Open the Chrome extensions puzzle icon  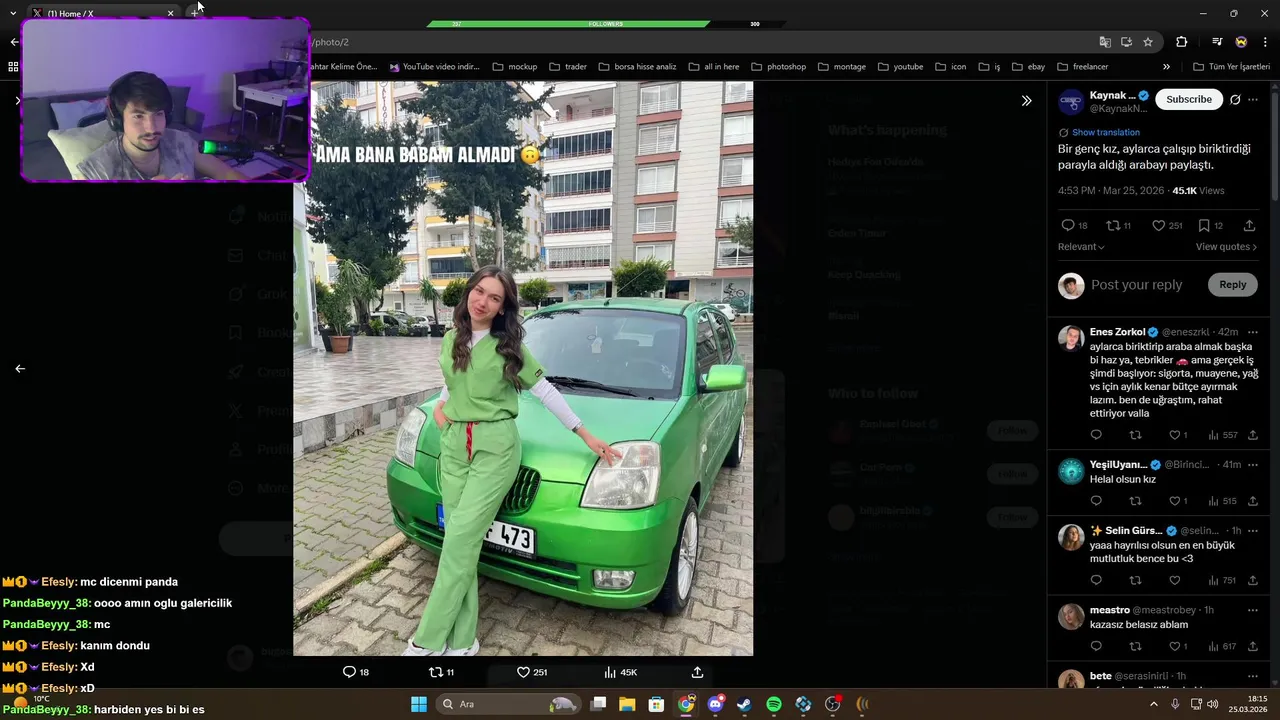point(1182,42)
